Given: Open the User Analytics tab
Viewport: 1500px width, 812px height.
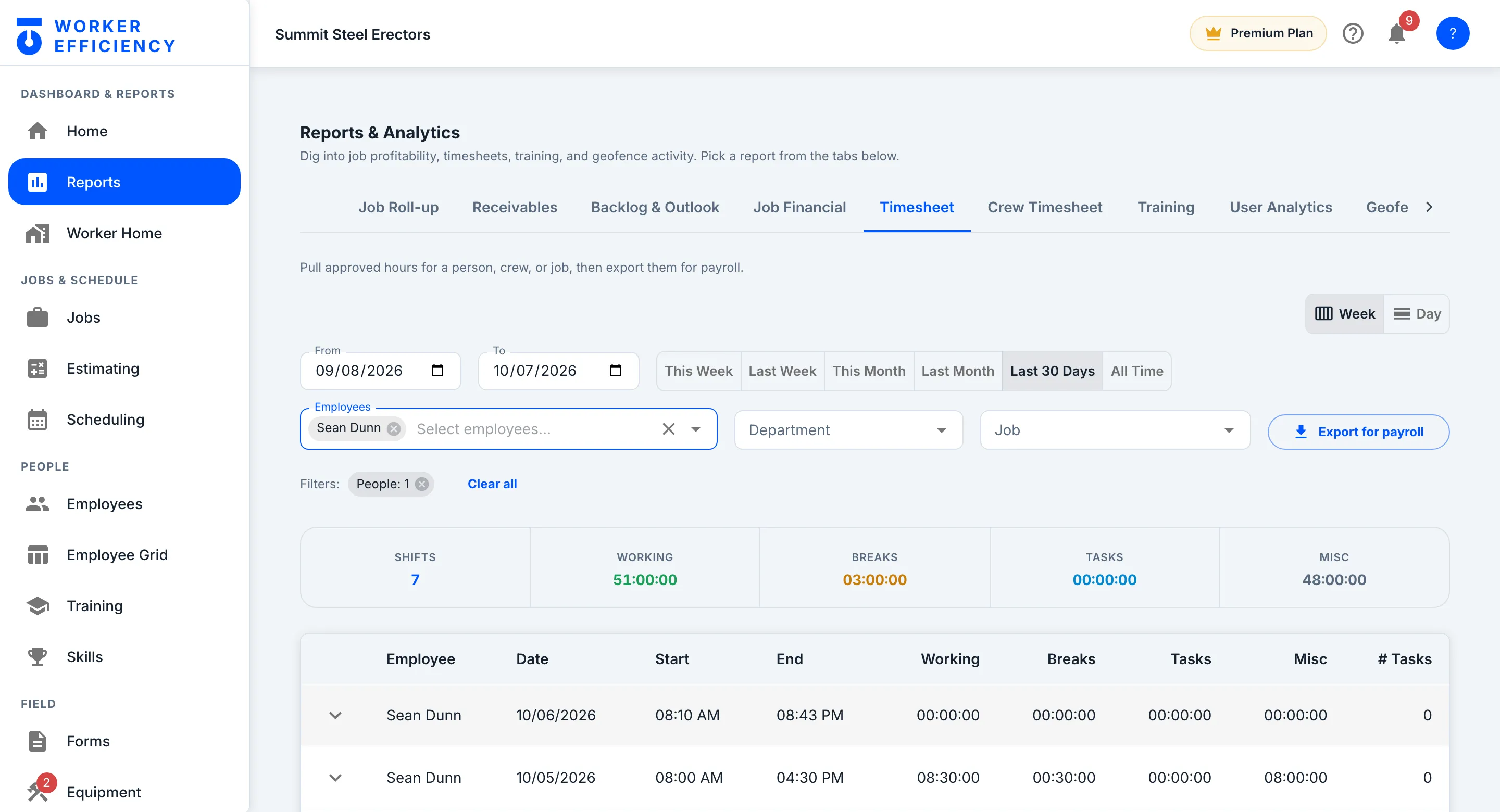Looking at the screenshot, I should (1281, 207).
